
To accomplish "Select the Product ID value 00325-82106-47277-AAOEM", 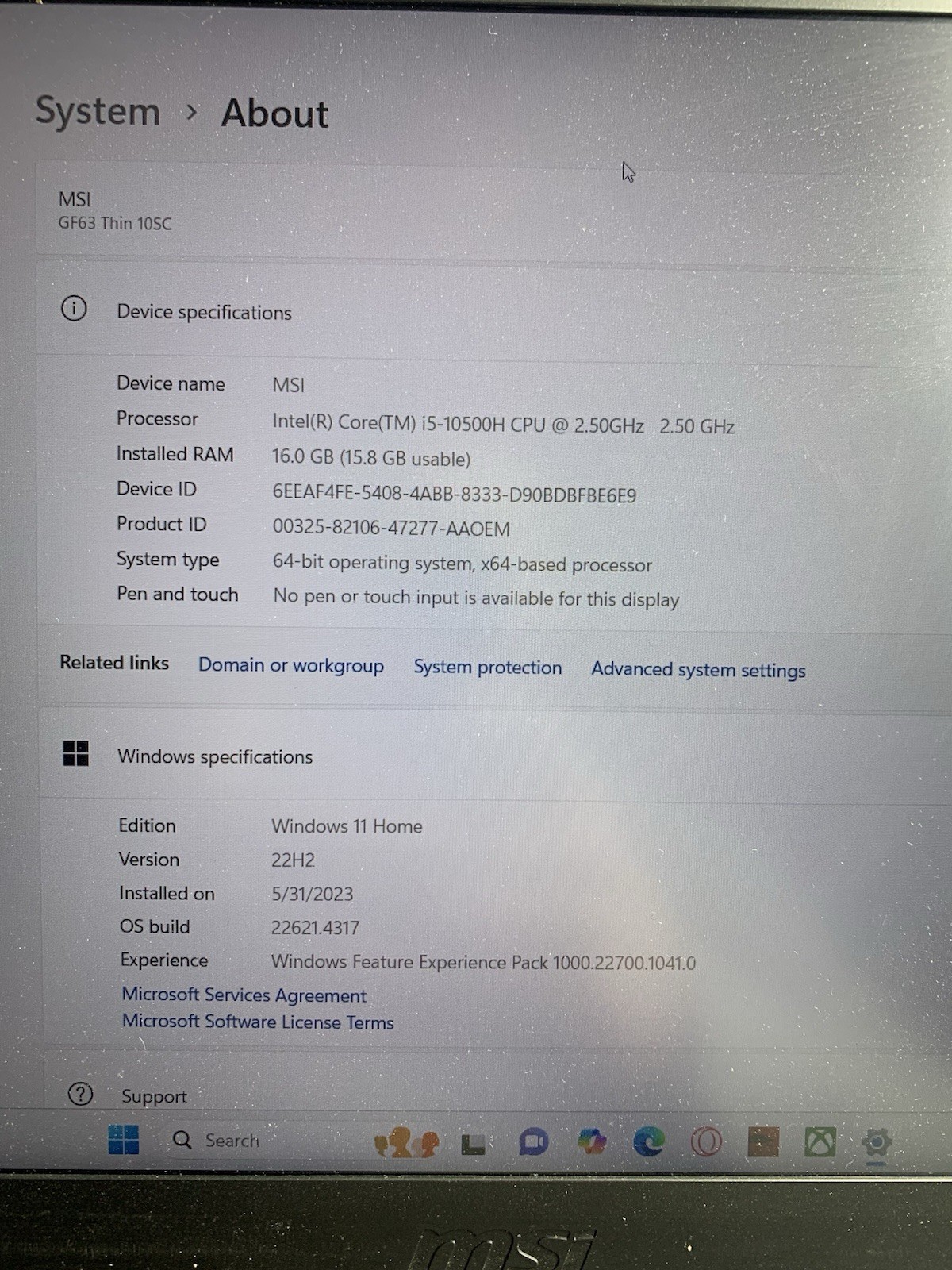I will (x=391, y=528).
